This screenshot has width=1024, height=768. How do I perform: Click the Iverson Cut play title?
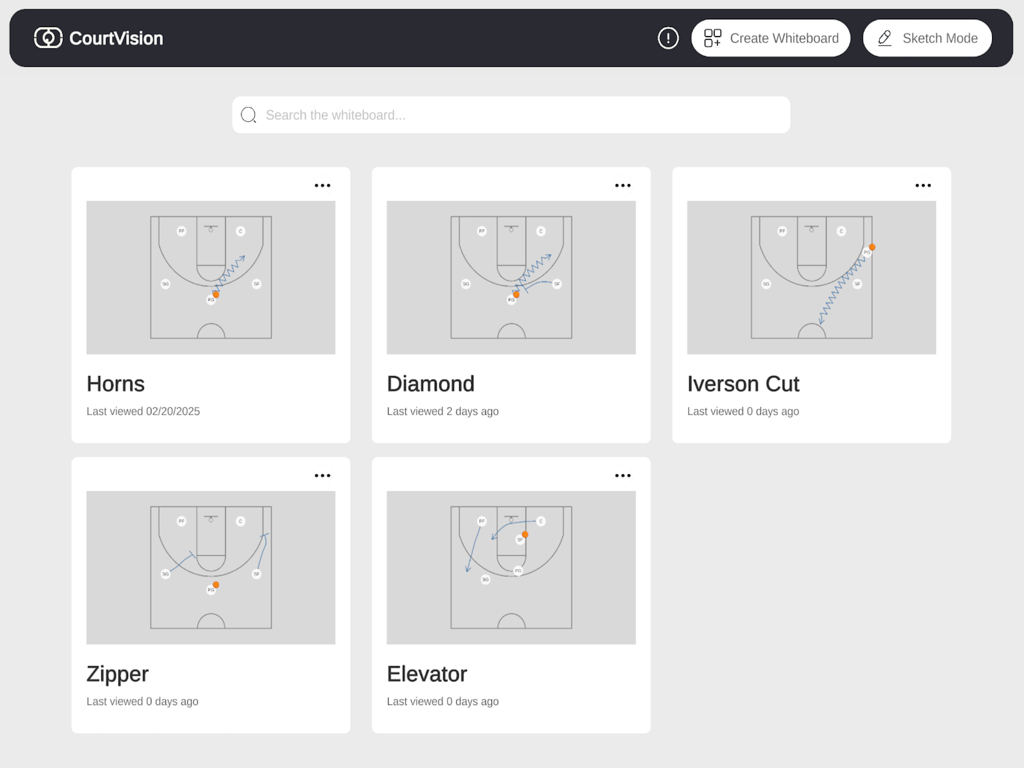[x=743, y=384]
